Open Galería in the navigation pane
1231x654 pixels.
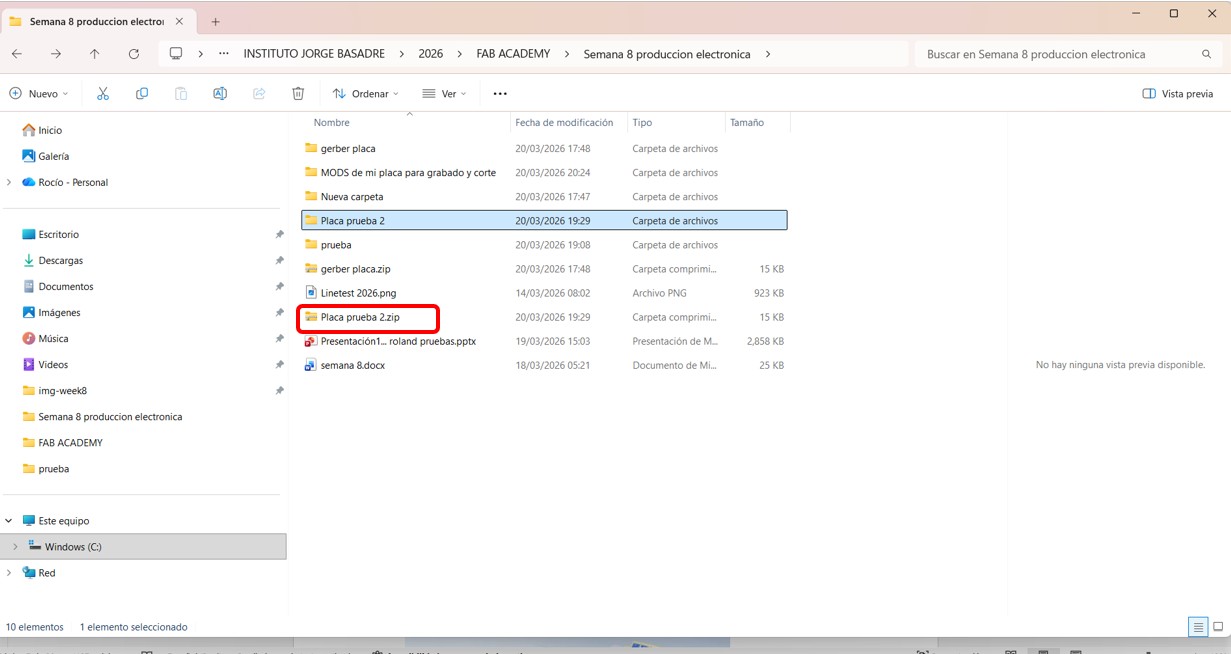(54, 156)
